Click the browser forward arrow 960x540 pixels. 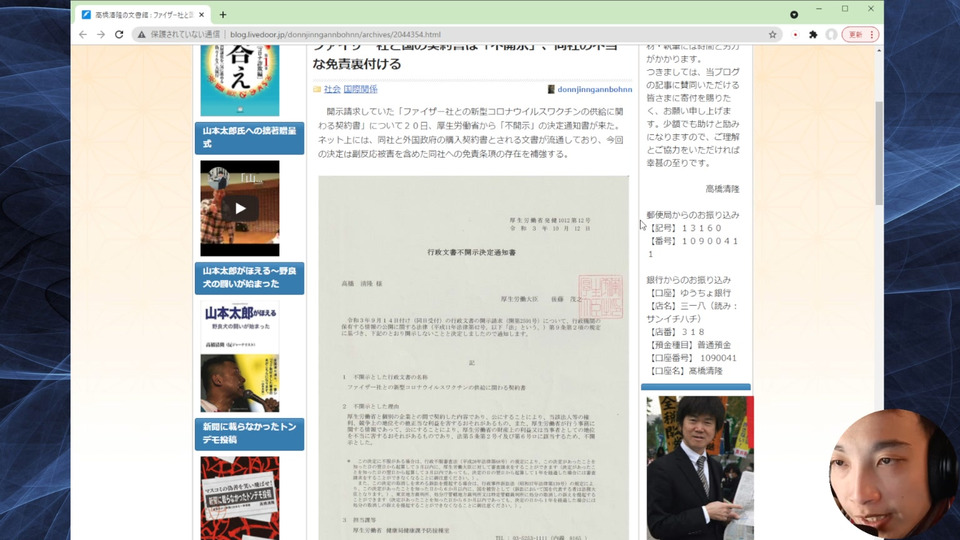101,35
